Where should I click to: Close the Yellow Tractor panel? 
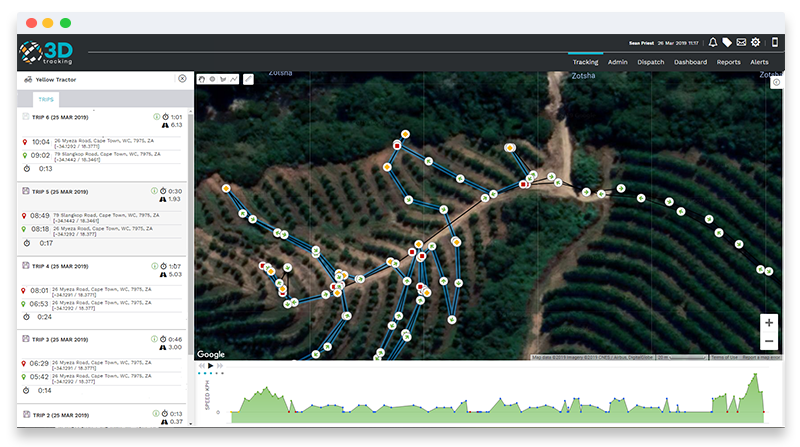[182, 78]
